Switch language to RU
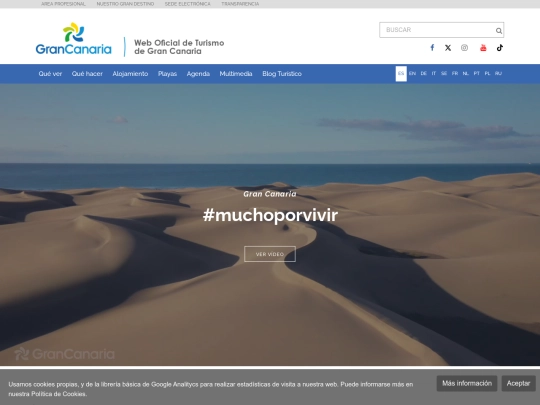Viewport: 540px width, 405px height. (498, 74)
